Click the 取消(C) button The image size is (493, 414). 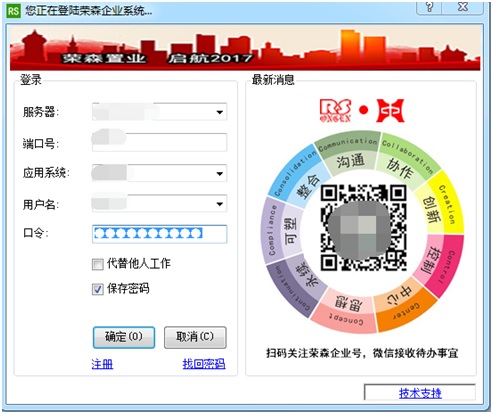click(x=195, y=337)
